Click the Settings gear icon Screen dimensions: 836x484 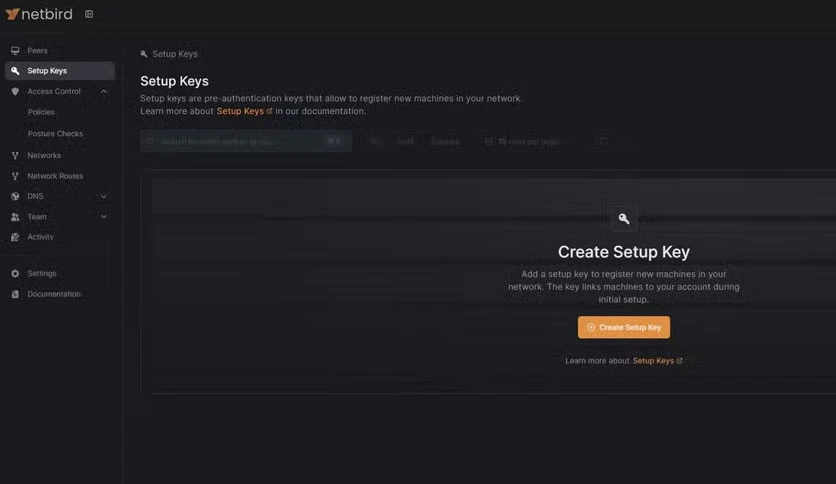click(15, 273)
